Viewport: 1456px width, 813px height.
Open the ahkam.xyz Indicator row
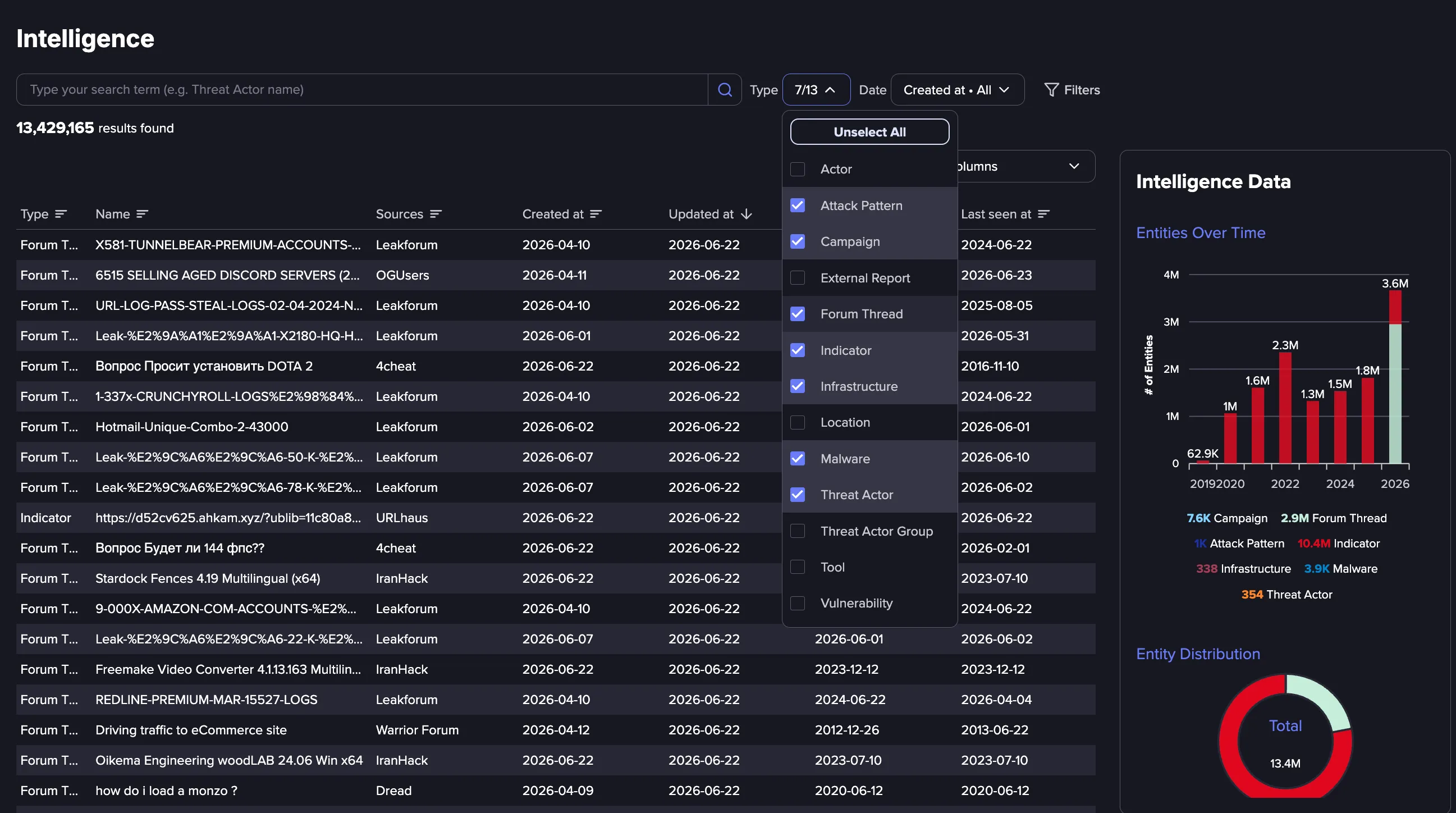pyautogui.click(x=556, y=518)
